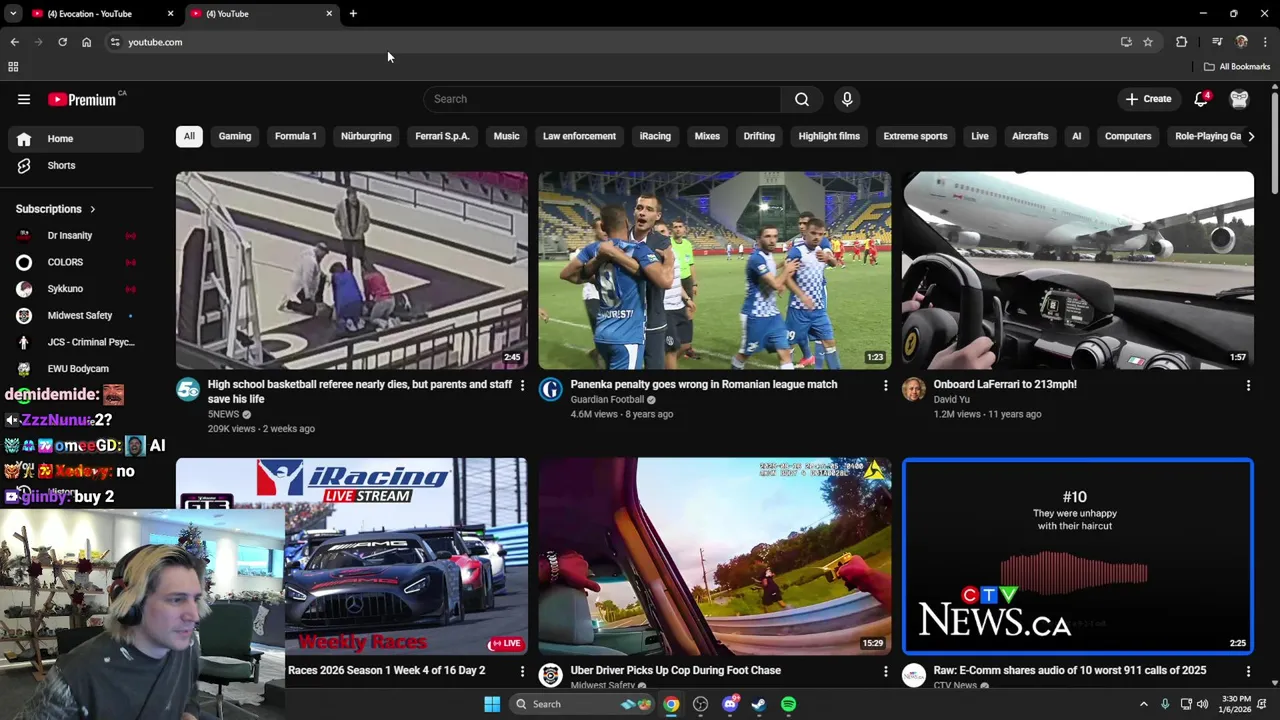Select the iRacing filter chip
The width and height of the screenshot is (1280, 720).
click(x=655, y=136)
